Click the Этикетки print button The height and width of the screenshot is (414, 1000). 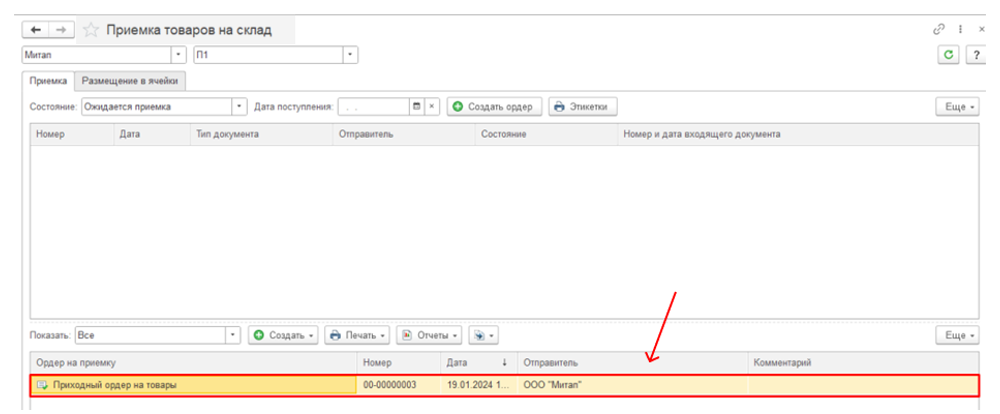pyautogui.click(x=582, y=107)
